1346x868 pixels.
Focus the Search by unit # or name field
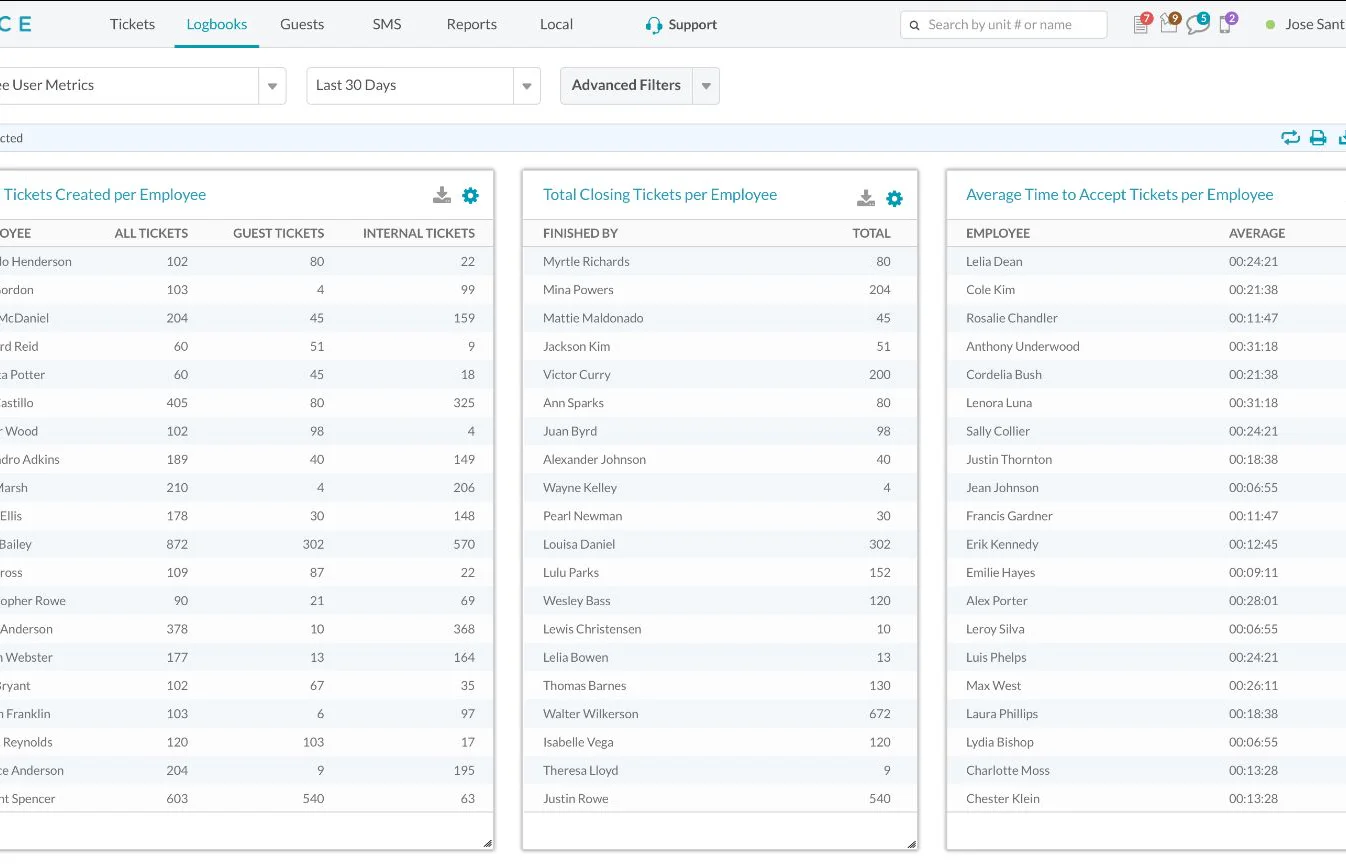coord(1004,25)
